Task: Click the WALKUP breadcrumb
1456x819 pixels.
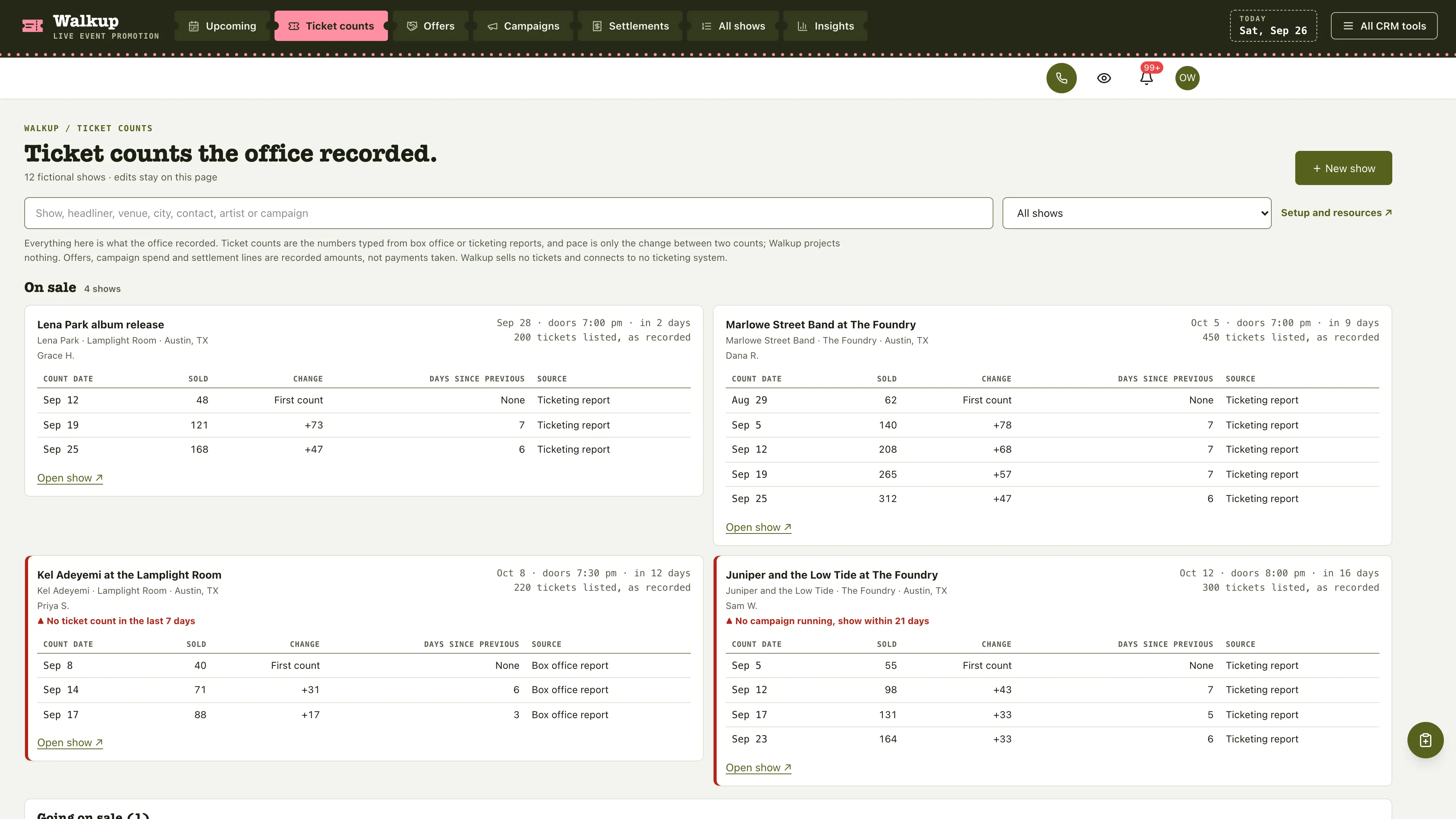Action: (41, 128)
